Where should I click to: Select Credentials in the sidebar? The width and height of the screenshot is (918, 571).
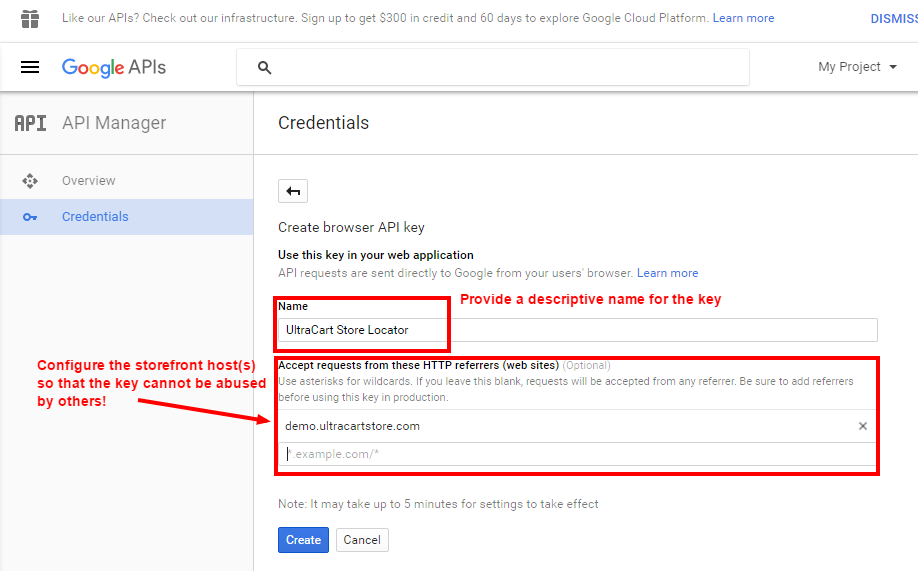pyautogui.click(x=126, y=217)
